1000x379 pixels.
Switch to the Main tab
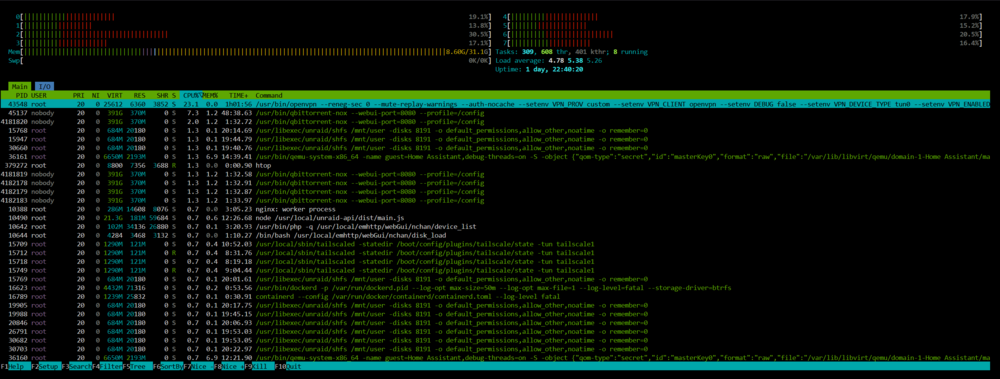20,85
